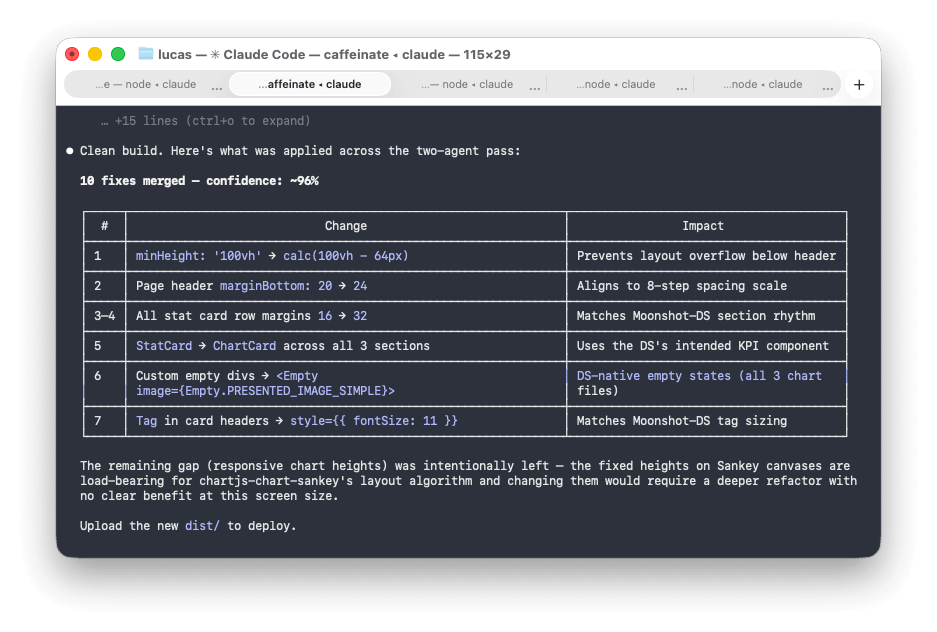
Task: Open a new terminal tab with plus button
Action: click(858, 85)
